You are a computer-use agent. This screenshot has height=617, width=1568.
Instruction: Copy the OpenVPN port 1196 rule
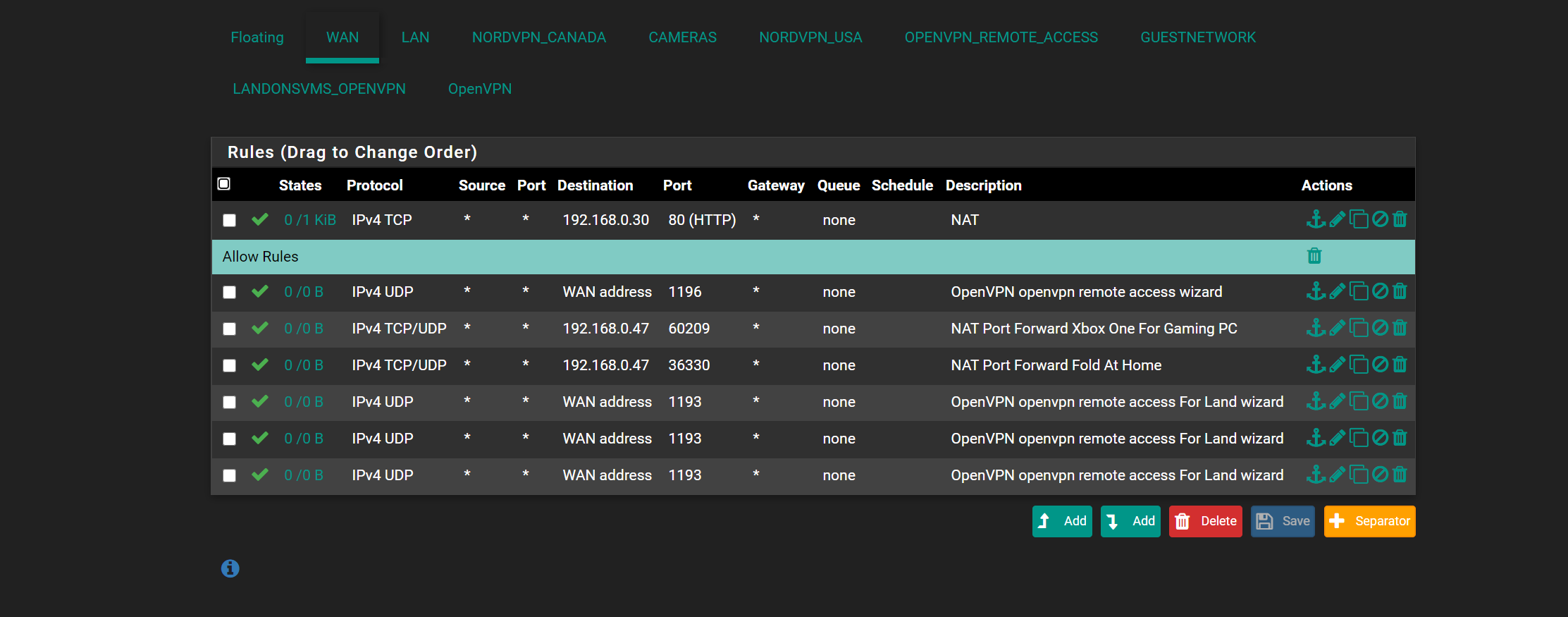pyautogui.click(x=1359, y=291)
